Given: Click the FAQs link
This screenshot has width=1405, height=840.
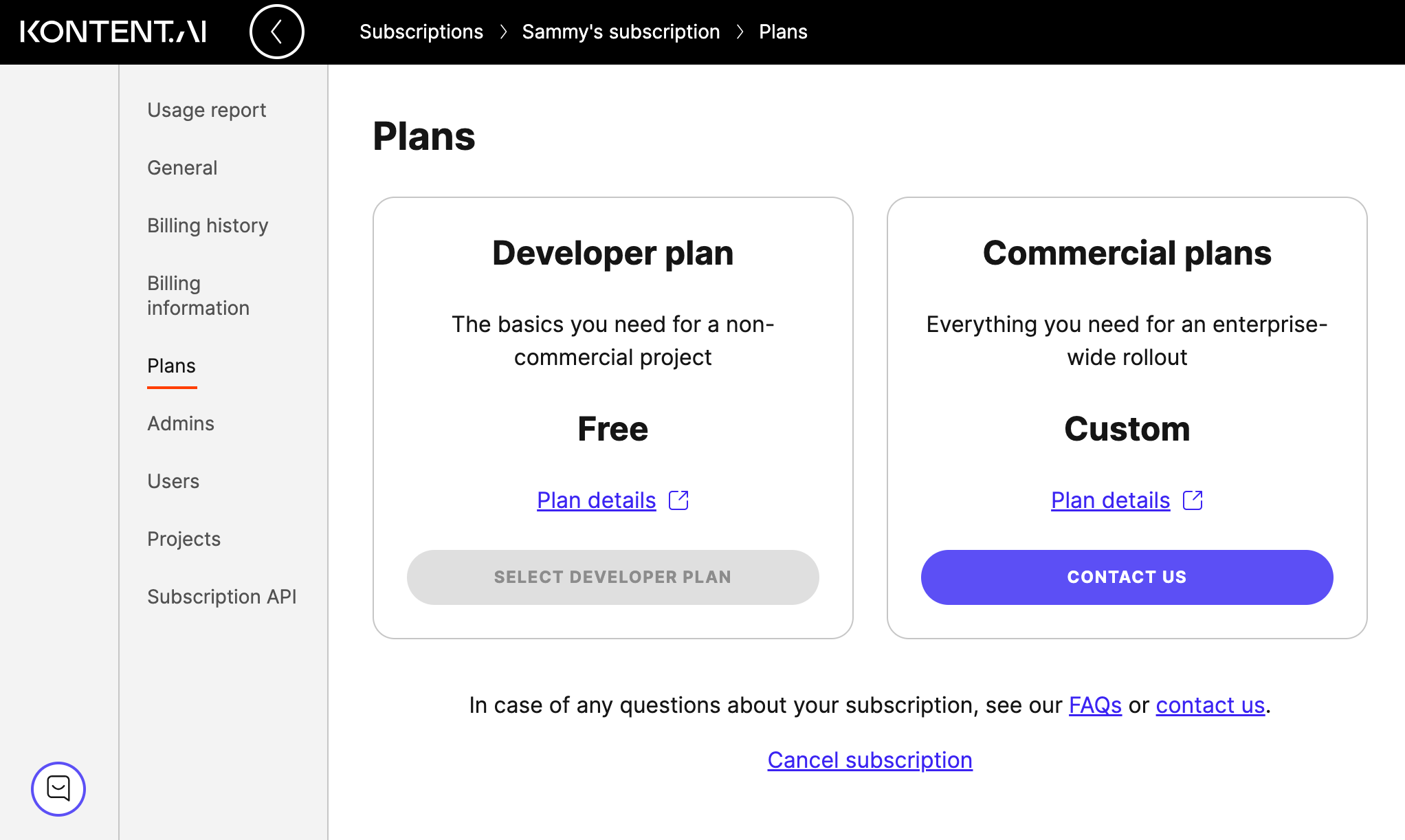Looking at the screenshot, I should (1096, 705).
